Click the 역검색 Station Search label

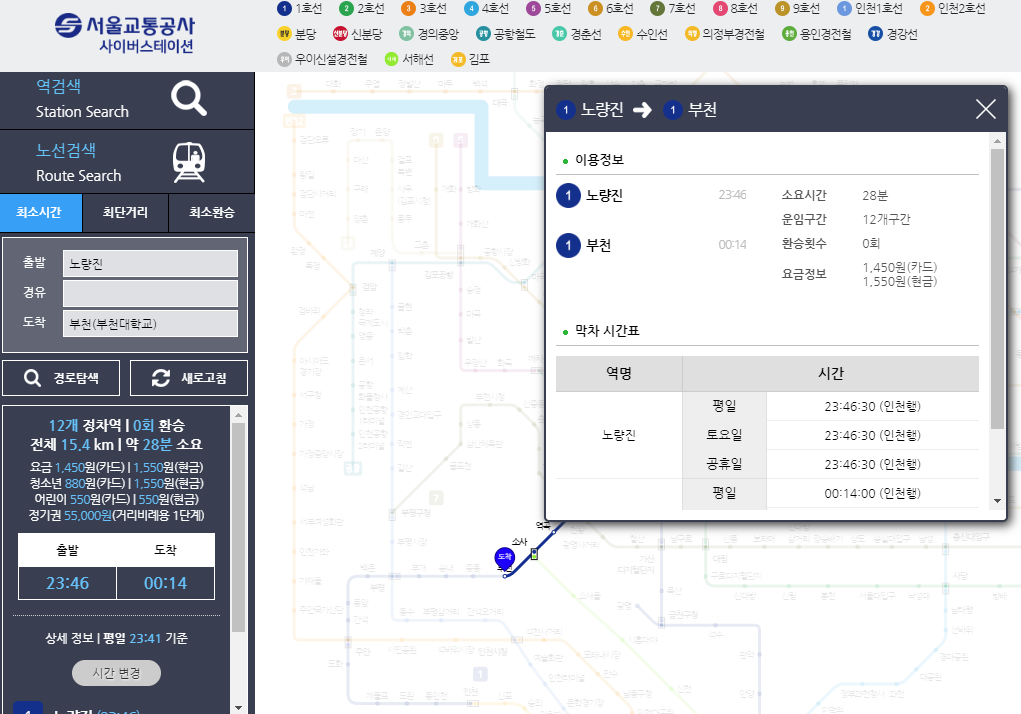click(x=81, y=98)
